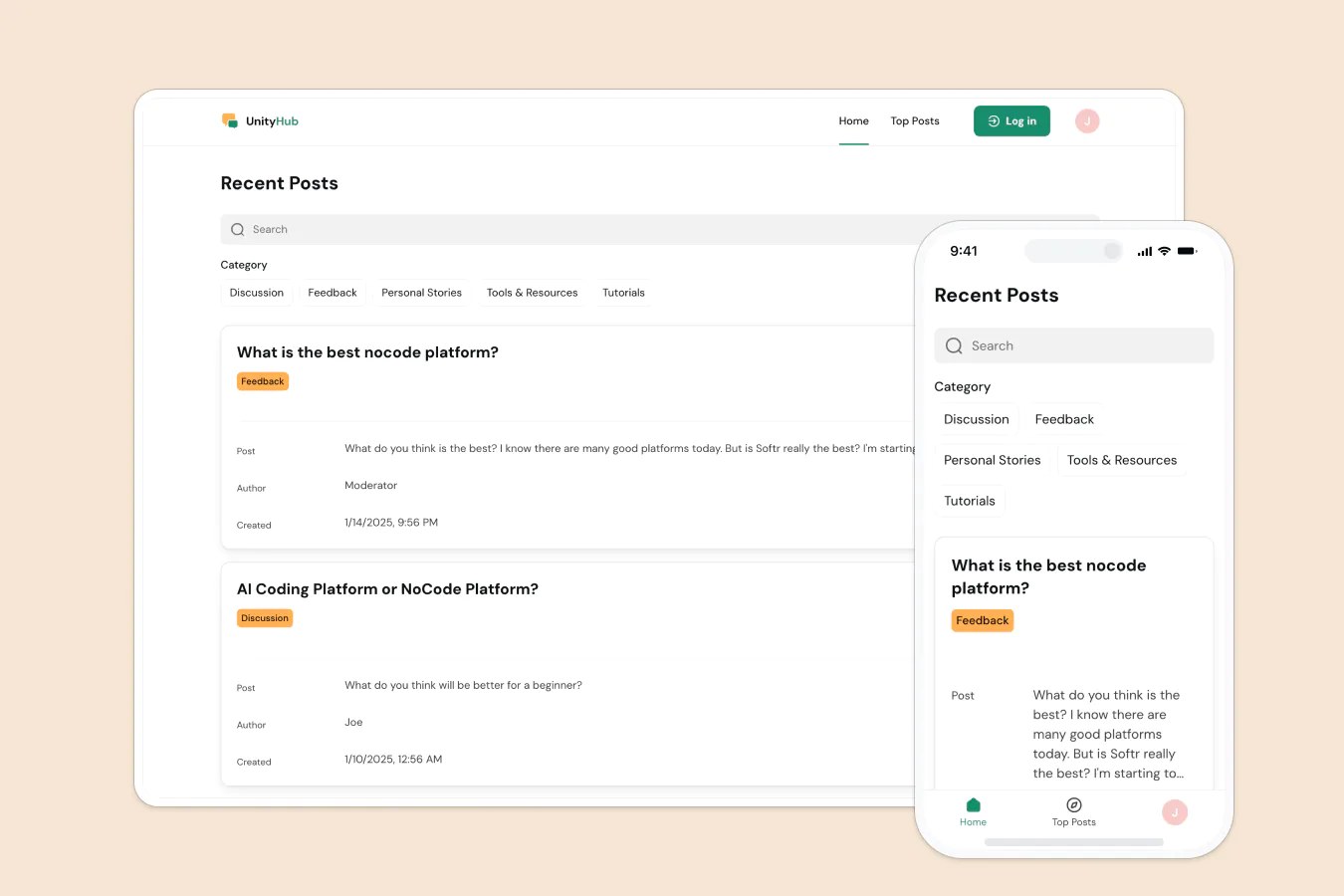Open the user avatar in desktop header
The width and height of the screenshot is (1344, 896).
[x=1087, y=120]
